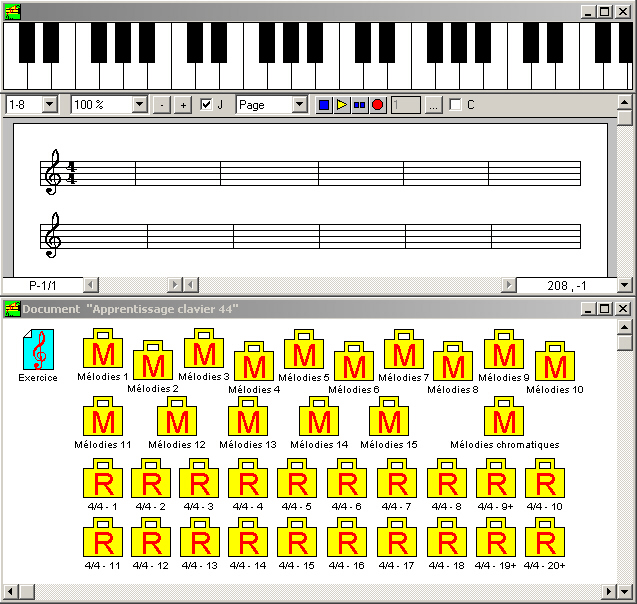This screenshot has height=604, width=637.
Task: Open the rhythm bag 4/4 - 8
Action: pos(447,478)
